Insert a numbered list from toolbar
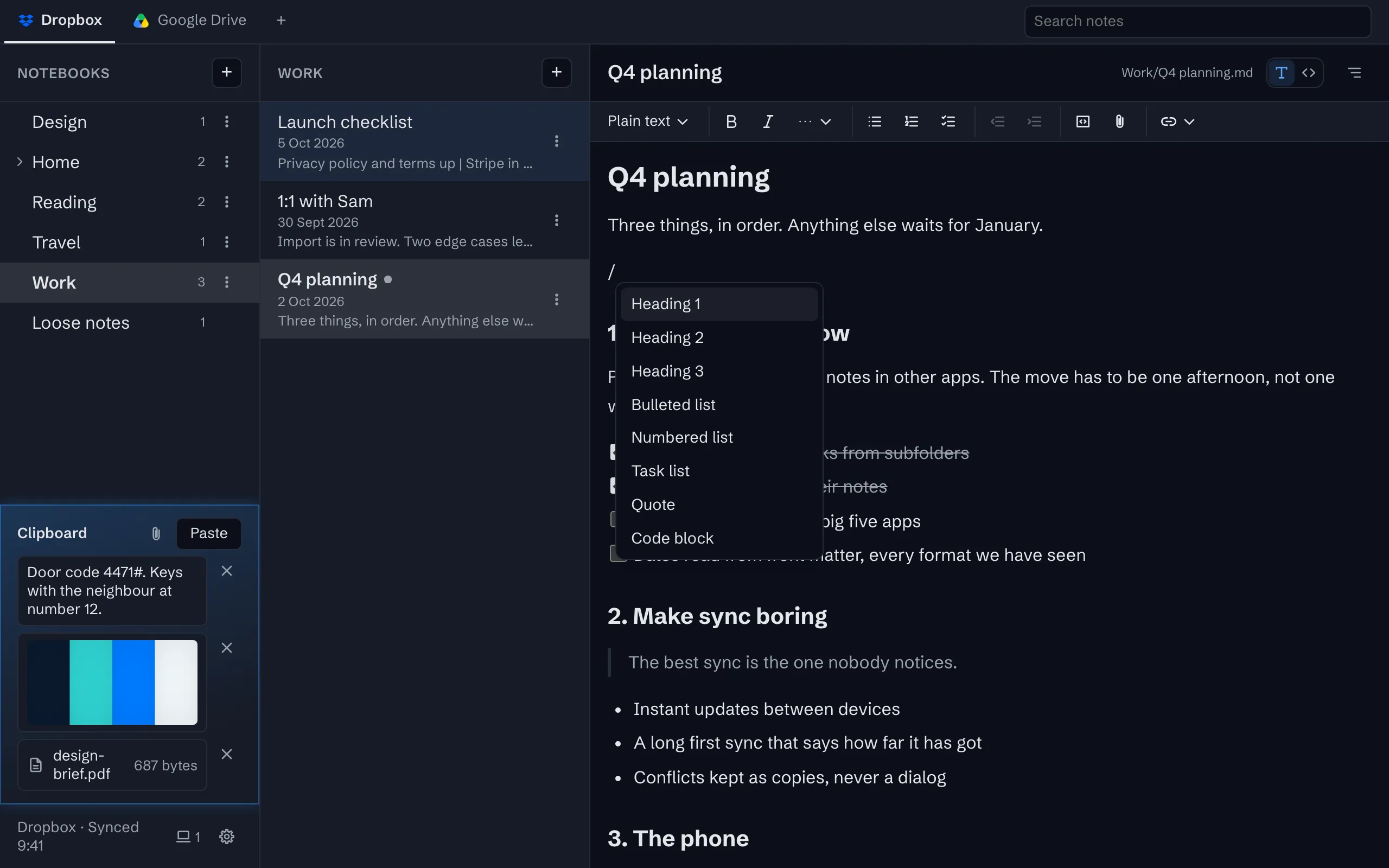This screenshot has width=1389, height=868. (912, 122)
